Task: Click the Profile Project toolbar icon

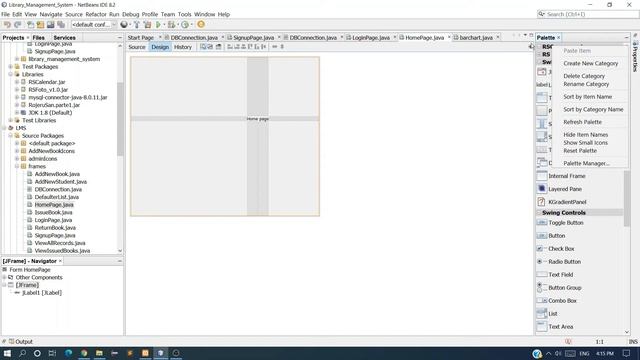Action: (185, 24)
